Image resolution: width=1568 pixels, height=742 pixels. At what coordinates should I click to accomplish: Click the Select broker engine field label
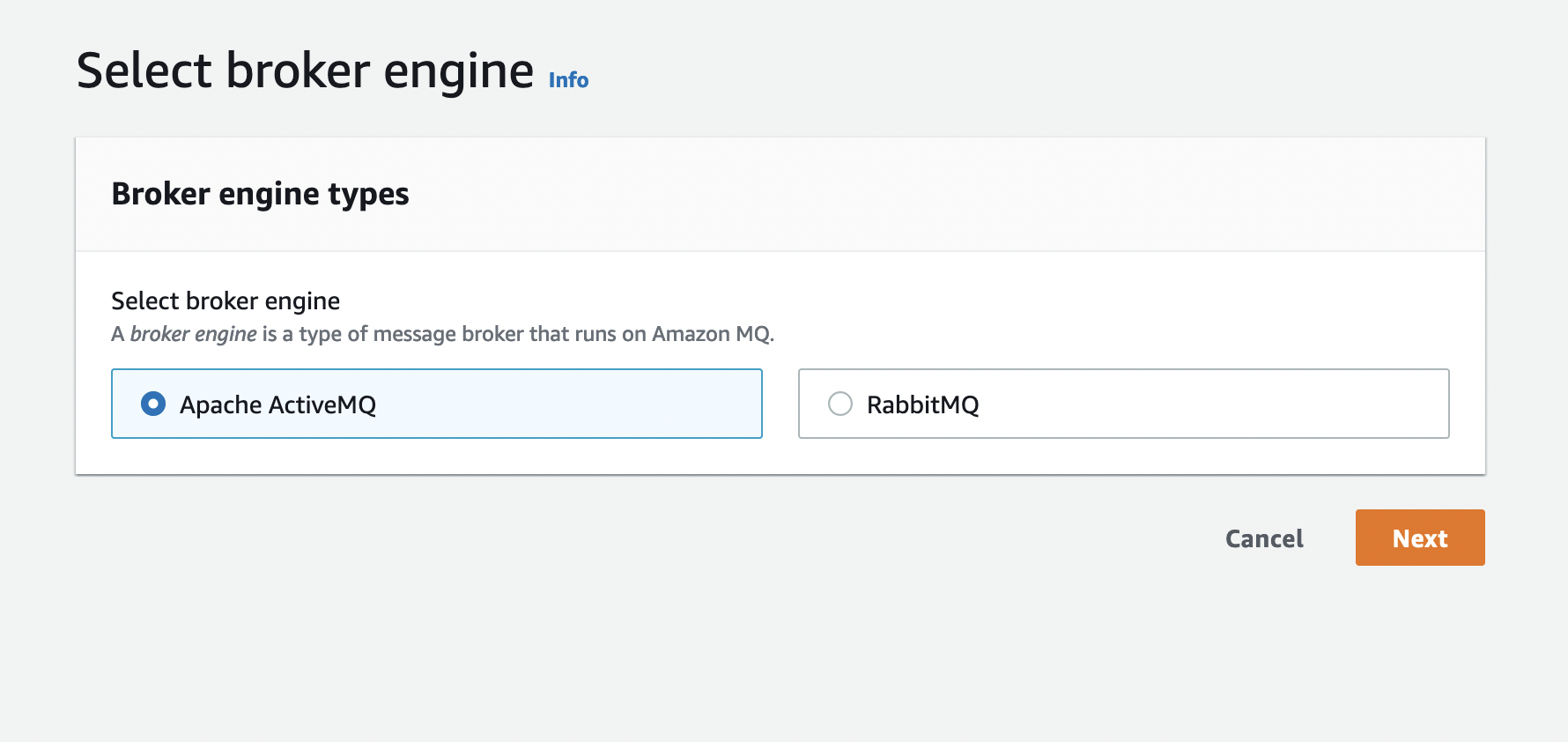click(226, 301)
